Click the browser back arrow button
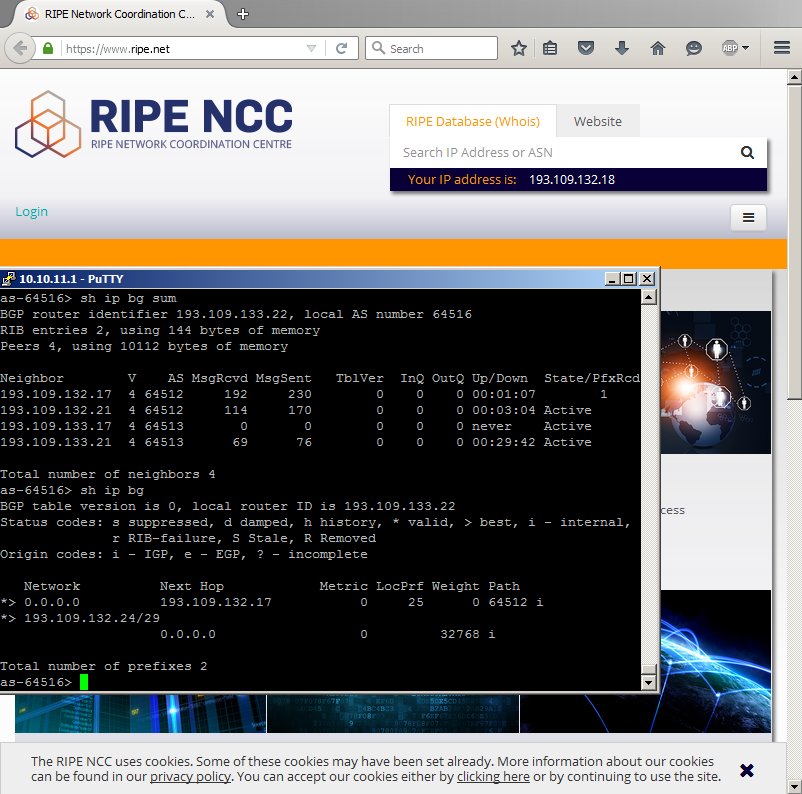The height and width of the screenshot is (794, 802). click(x=18, y=48)
